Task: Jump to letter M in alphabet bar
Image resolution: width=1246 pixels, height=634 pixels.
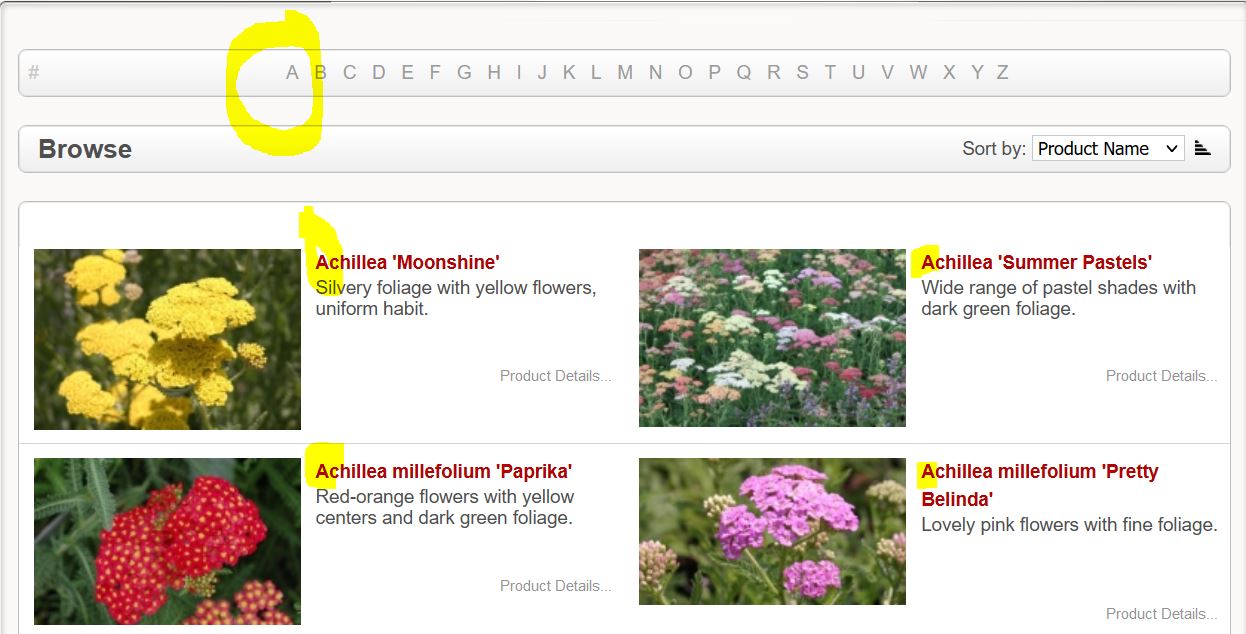Action: point(625,72)
